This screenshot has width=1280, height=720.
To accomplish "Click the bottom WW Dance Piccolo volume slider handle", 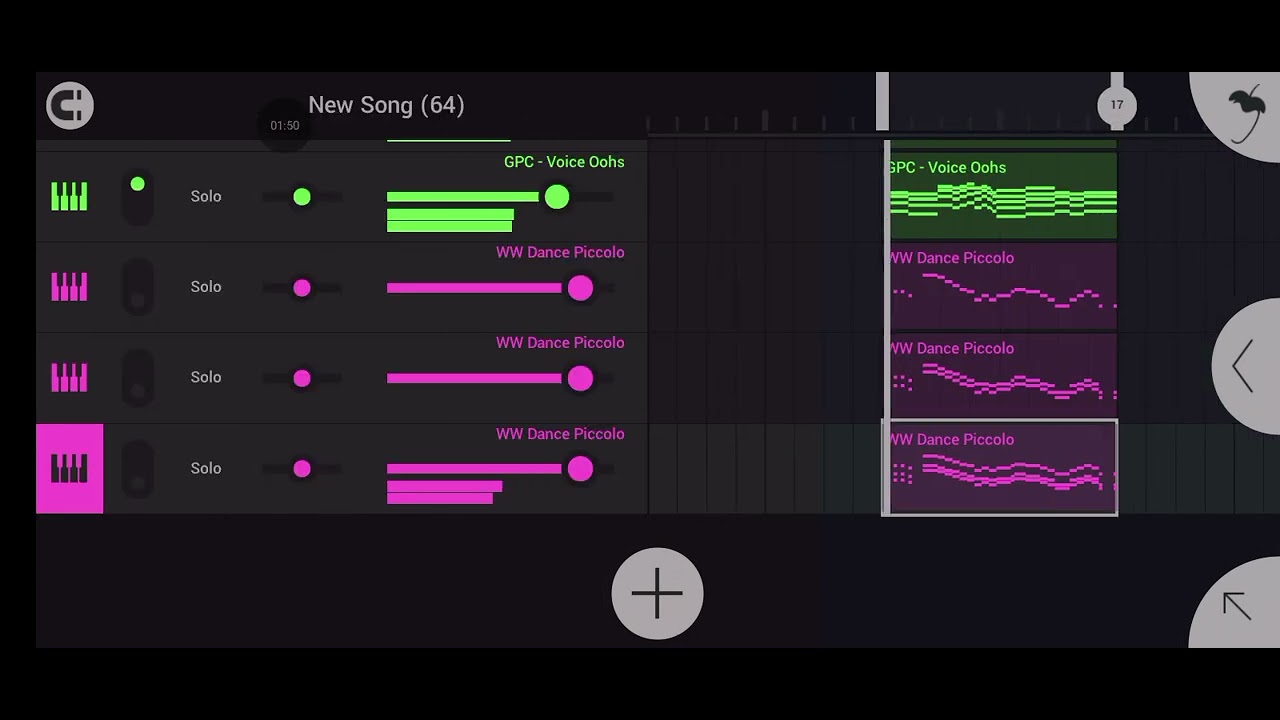I will pyautogui.click(x=580, y=468).
